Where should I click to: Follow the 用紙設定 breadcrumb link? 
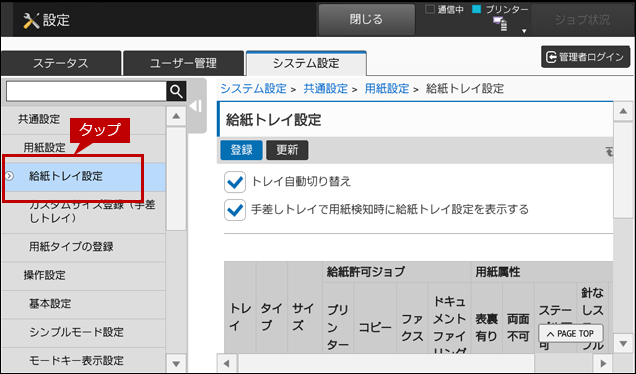pos(387,88)
